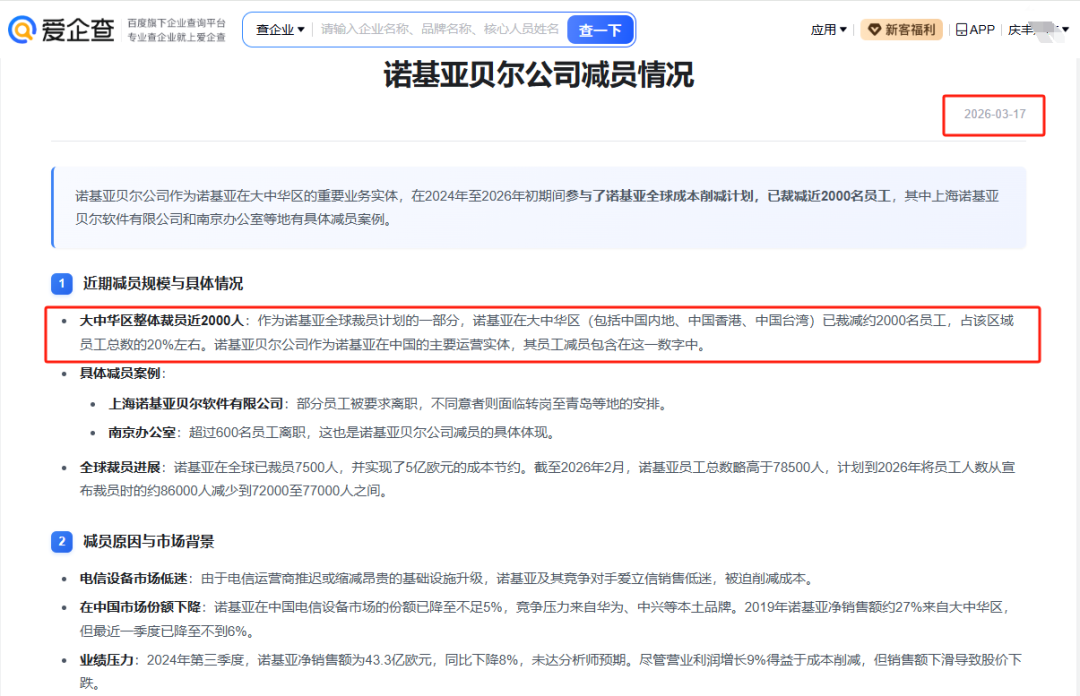Screen dimensions: 1080x696
Task: Click the 具体减员案例 bullet label
Action: tap(120, 373)
